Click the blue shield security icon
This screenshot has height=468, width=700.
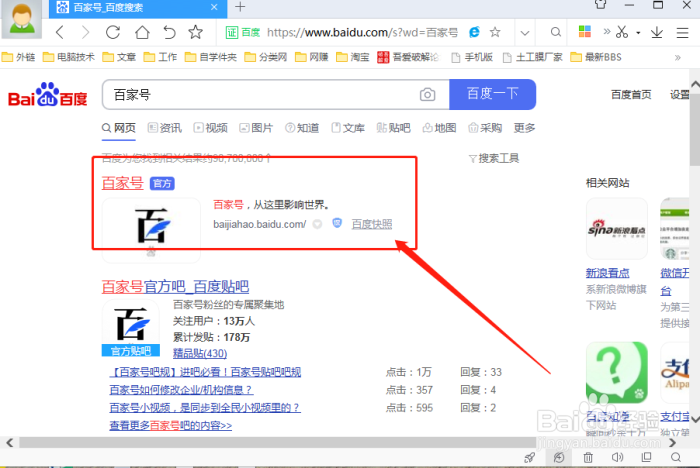click(x=337, y=223)
